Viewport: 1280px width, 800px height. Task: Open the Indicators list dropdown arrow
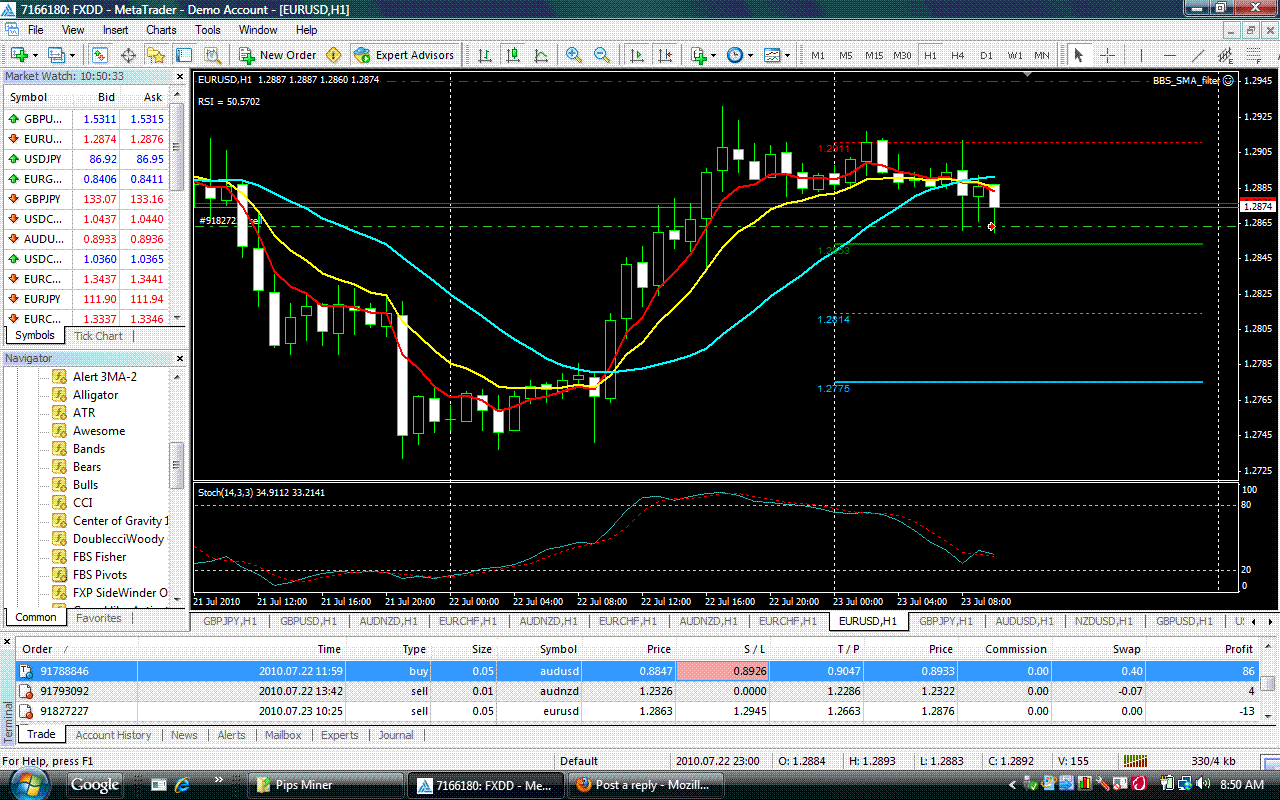pyautogui.click(x=713, y=55)
